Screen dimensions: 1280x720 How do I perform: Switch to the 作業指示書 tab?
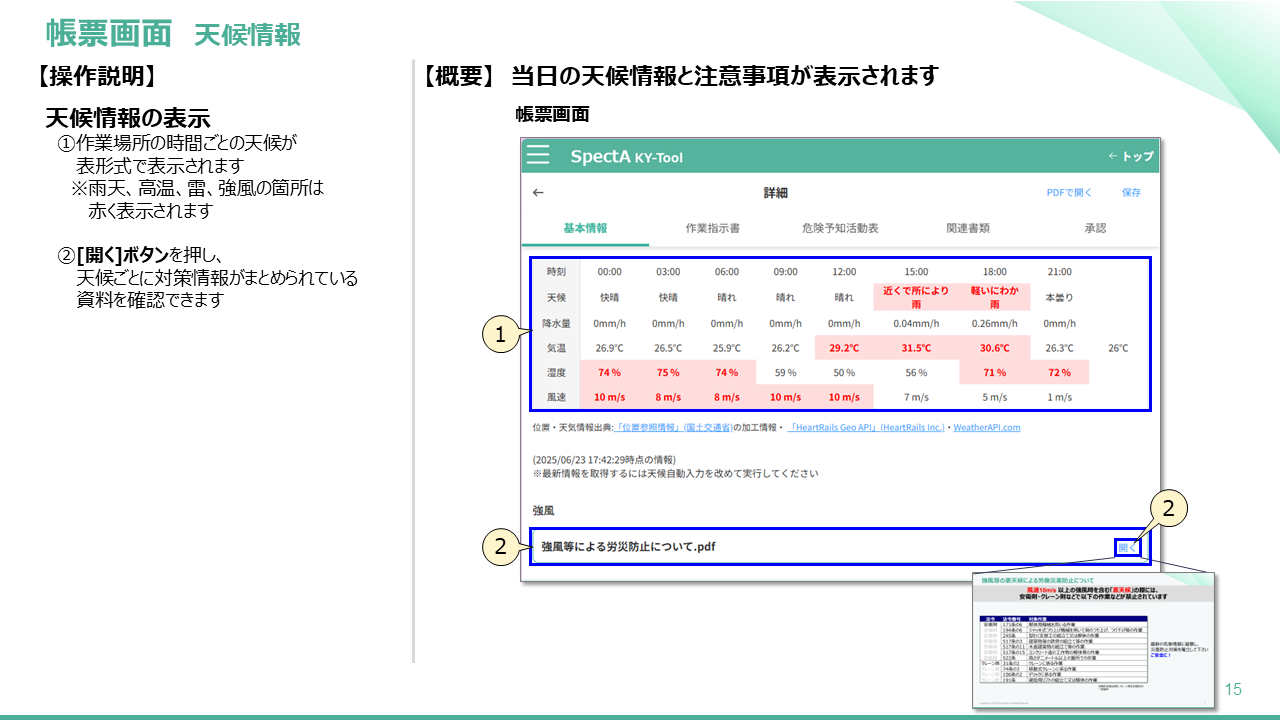pyautogui.click(x=712, y=228)
